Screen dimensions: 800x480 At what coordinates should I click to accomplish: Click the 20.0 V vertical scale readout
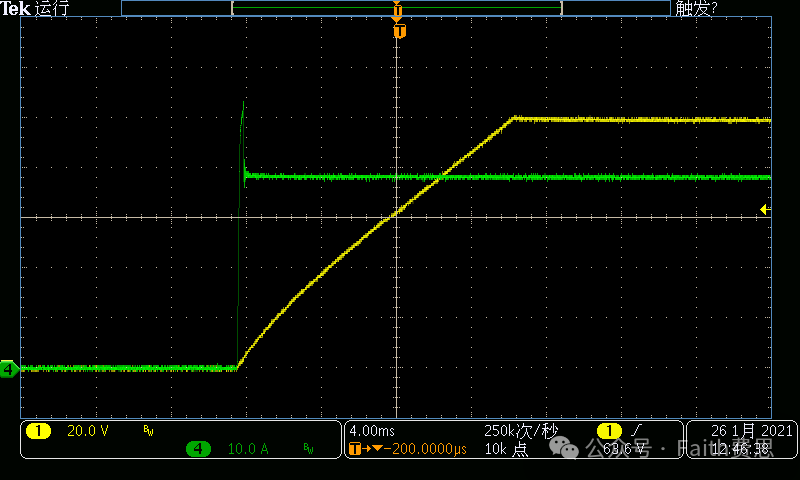click(88, 431)
